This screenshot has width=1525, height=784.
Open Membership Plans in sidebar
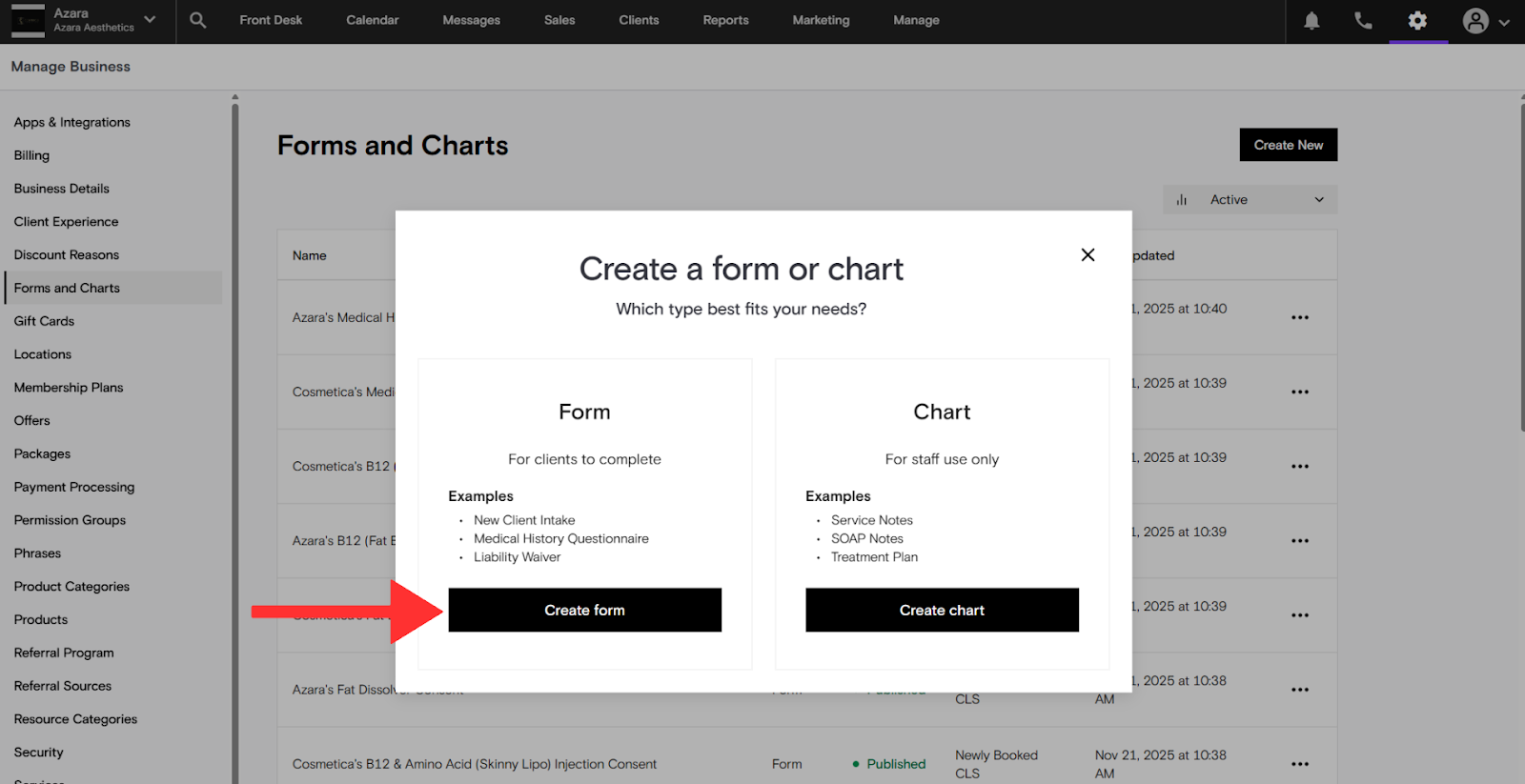click(69, 388)
